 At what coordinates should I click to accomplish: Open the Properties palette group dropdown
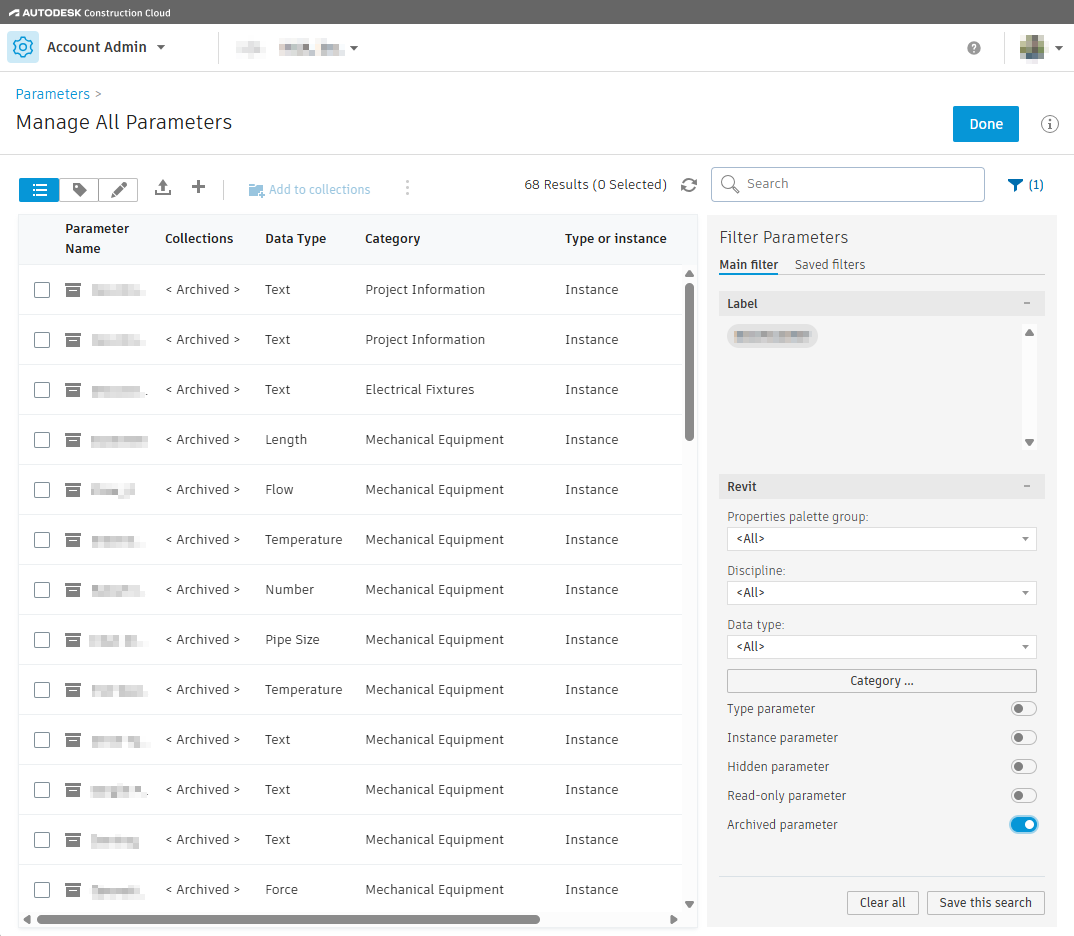tap(881, 538)
